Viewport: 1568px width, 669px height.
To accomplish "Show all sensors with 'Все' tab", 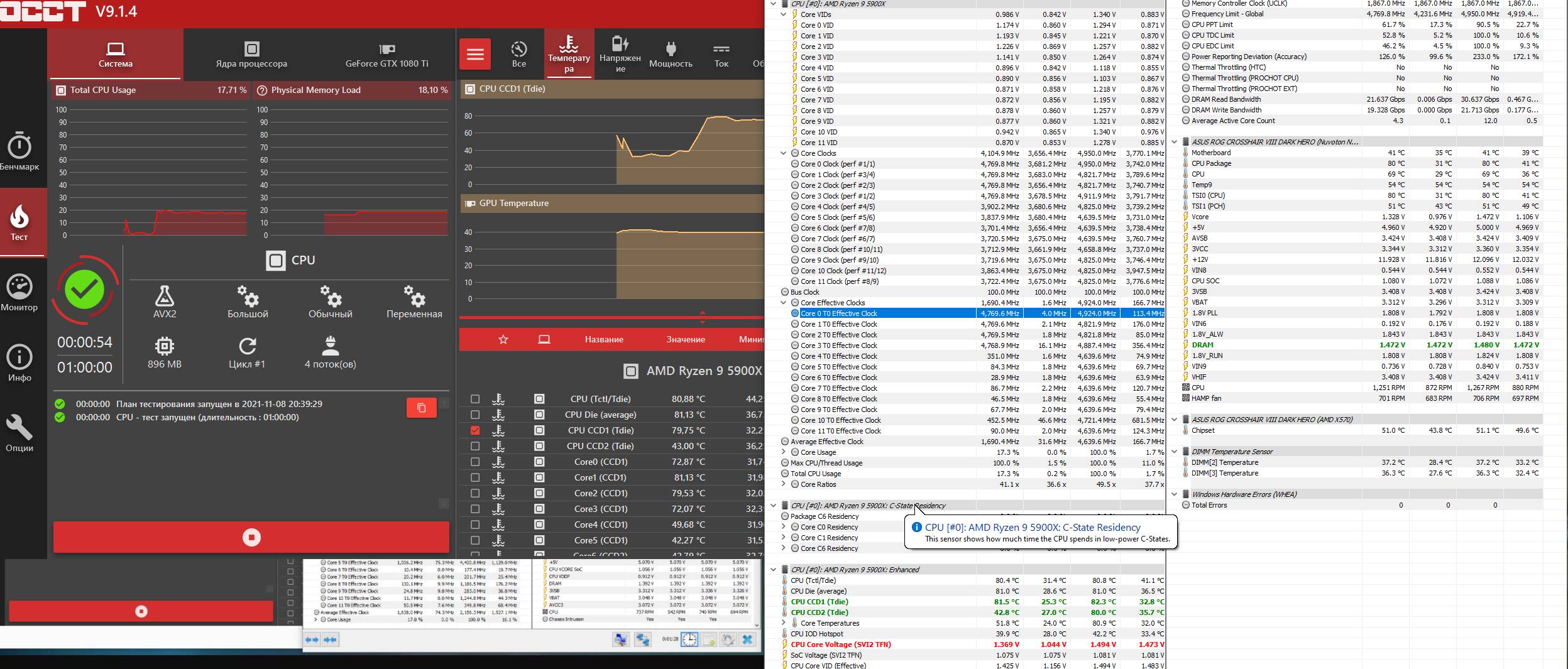I will (x=518, y=55).
